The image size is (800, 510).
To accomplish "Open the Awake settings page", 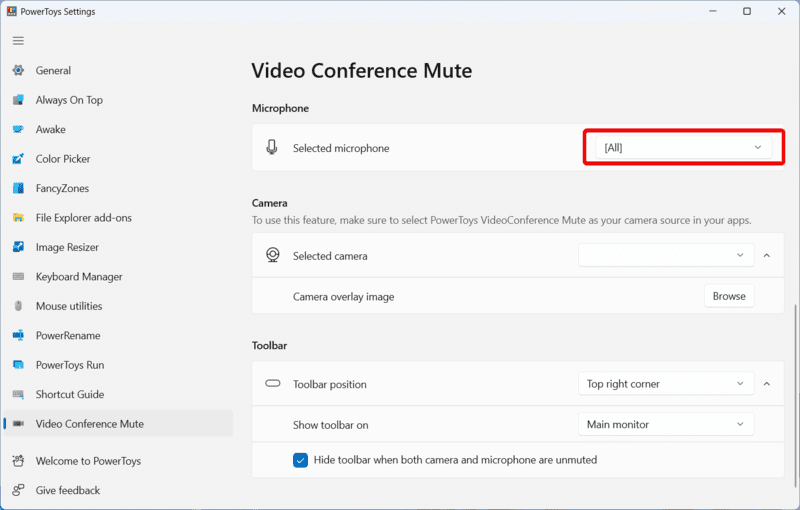I will pyautogui.click(x=118, y=130).
